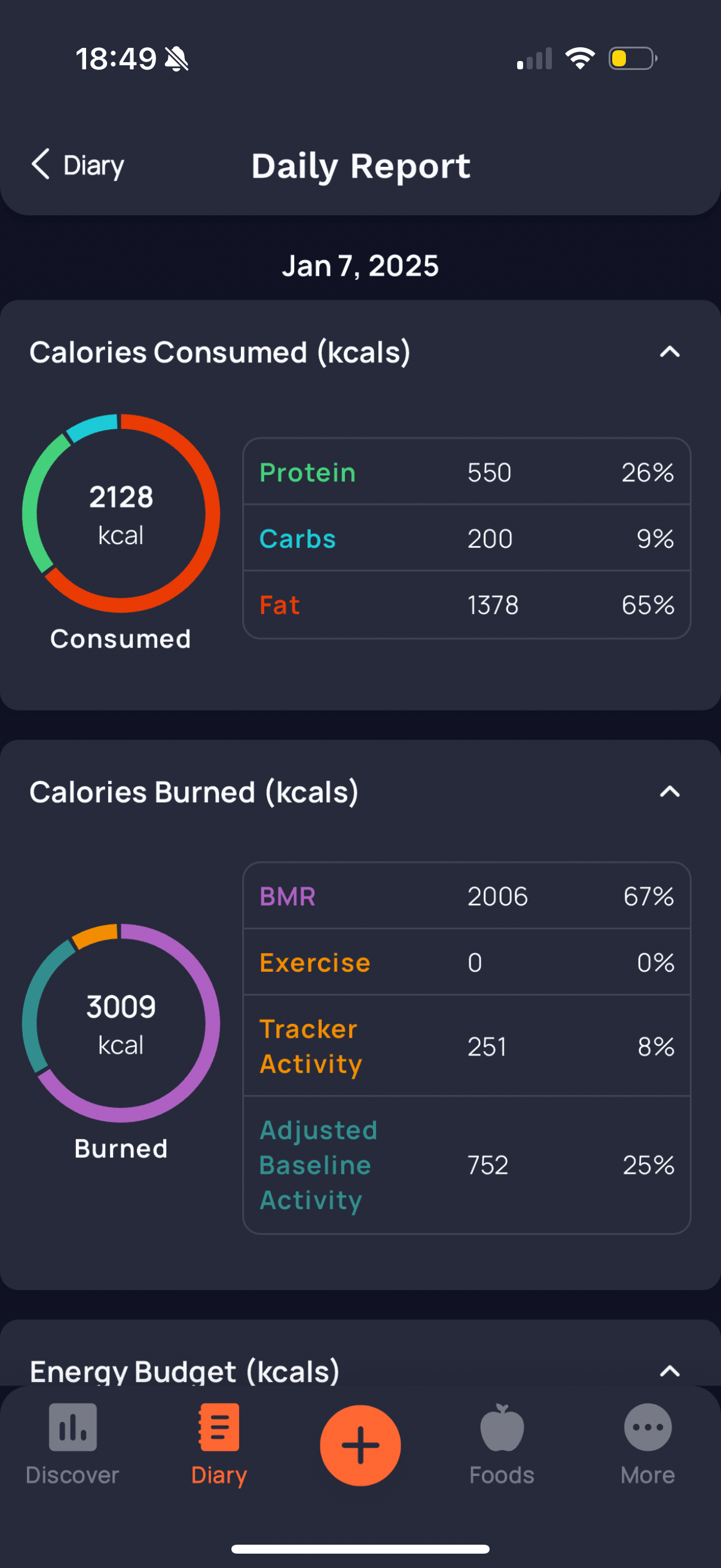
Task: Select the Tracker Activity row
Action: pos(466,1046)
